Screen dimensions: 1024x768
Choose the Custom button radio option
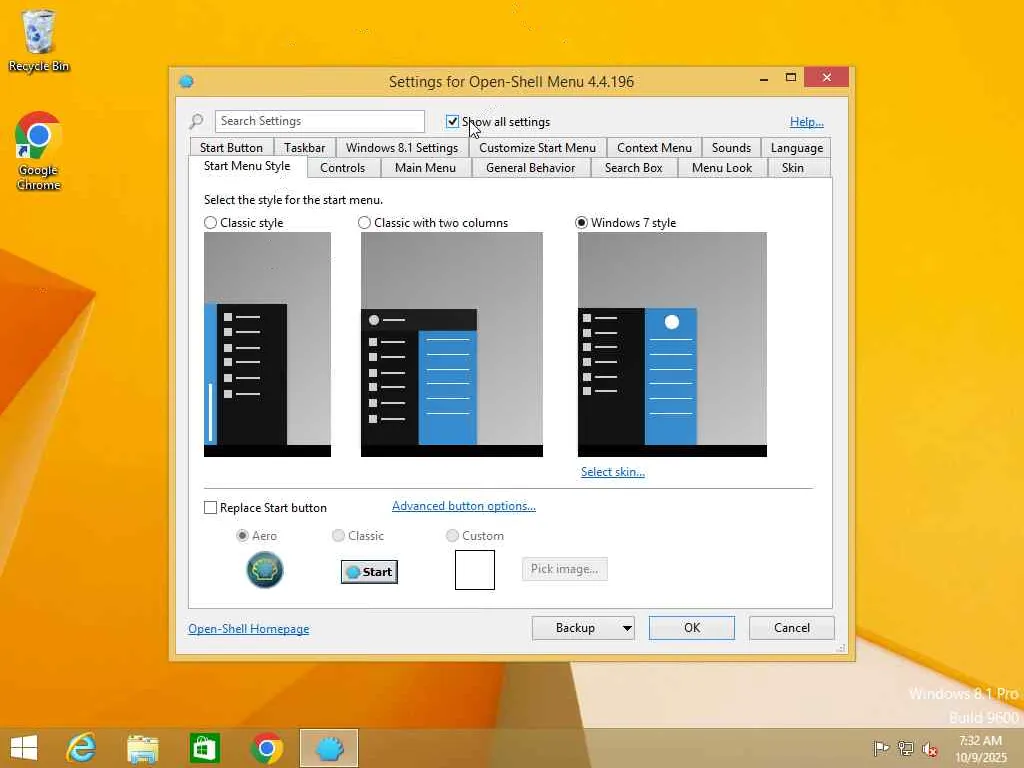click(452, 536)
